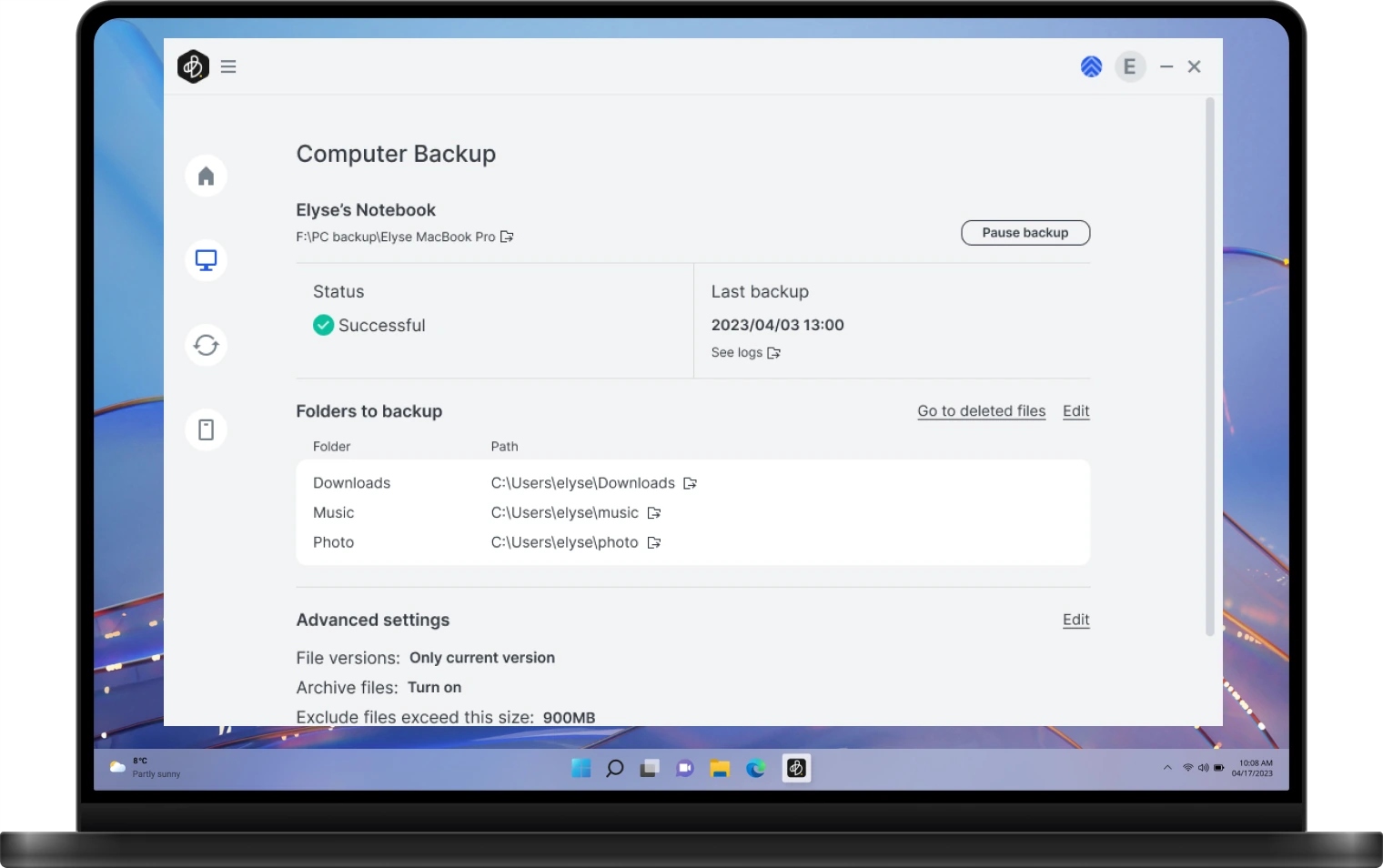Open Windows Search from the taskbar
Screen dimensions: 1383x868
pyautogui.click(x=615, y=768)
